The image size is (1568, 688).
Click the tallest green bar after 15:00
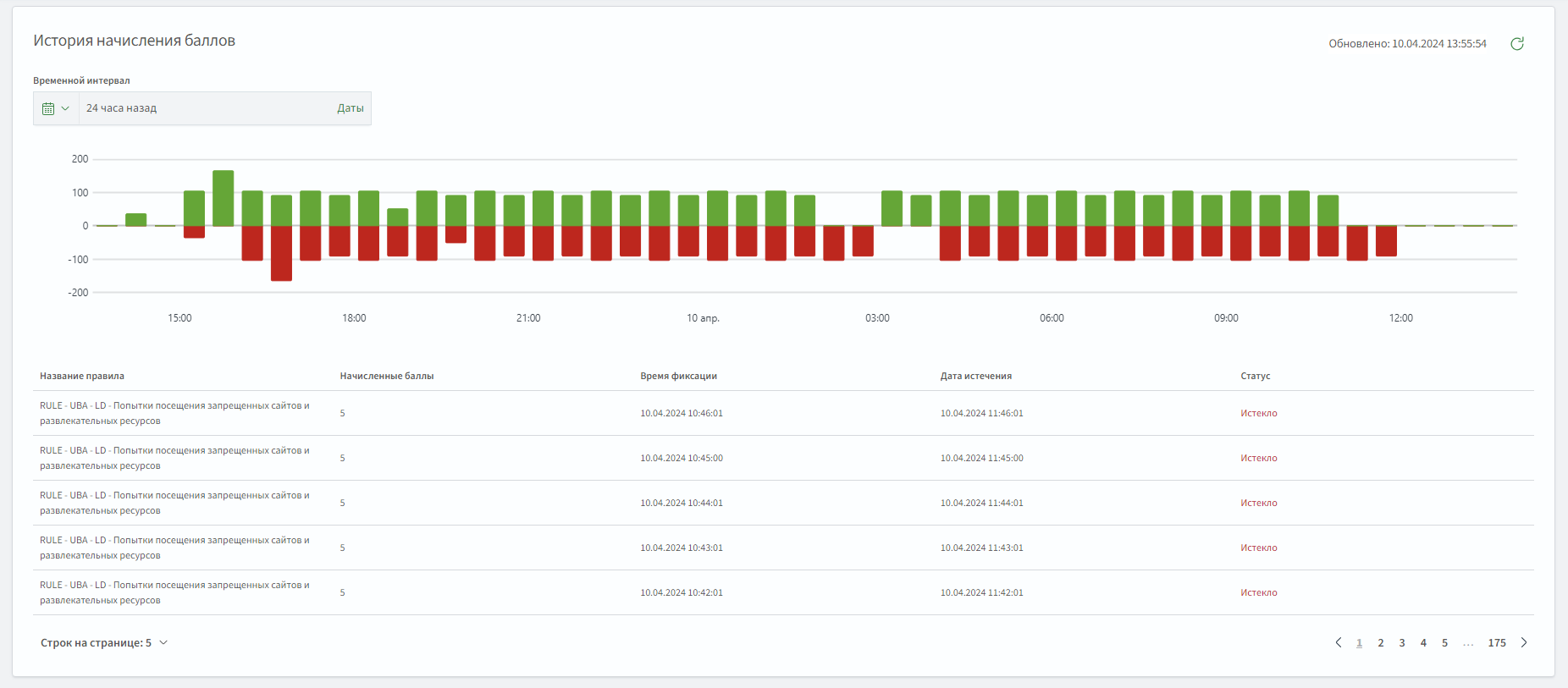pos(224,198)
